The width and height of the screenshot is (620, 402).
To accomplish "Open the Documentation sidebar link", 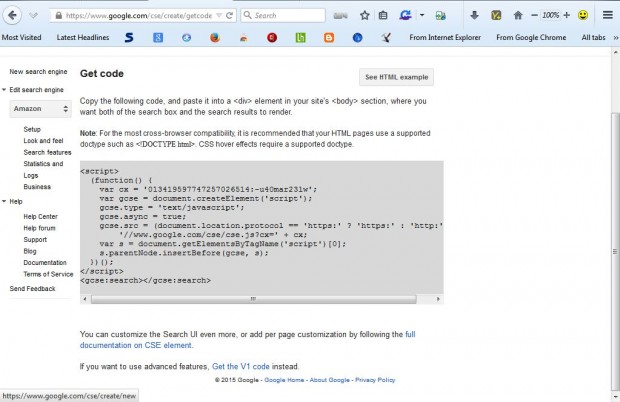I will pyautogui.click(x=45, y=262).
